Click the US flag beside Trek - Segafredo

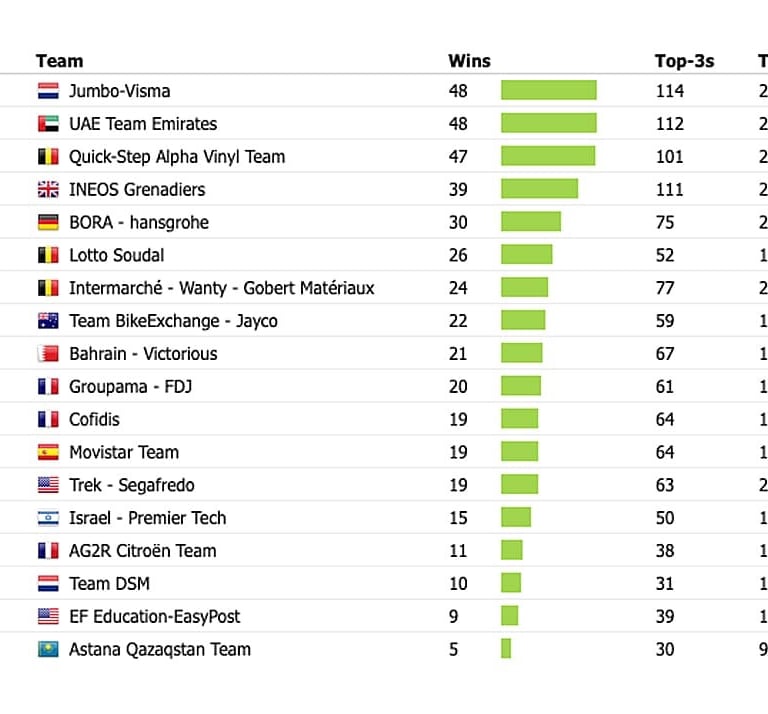click(x=48, y=485)
